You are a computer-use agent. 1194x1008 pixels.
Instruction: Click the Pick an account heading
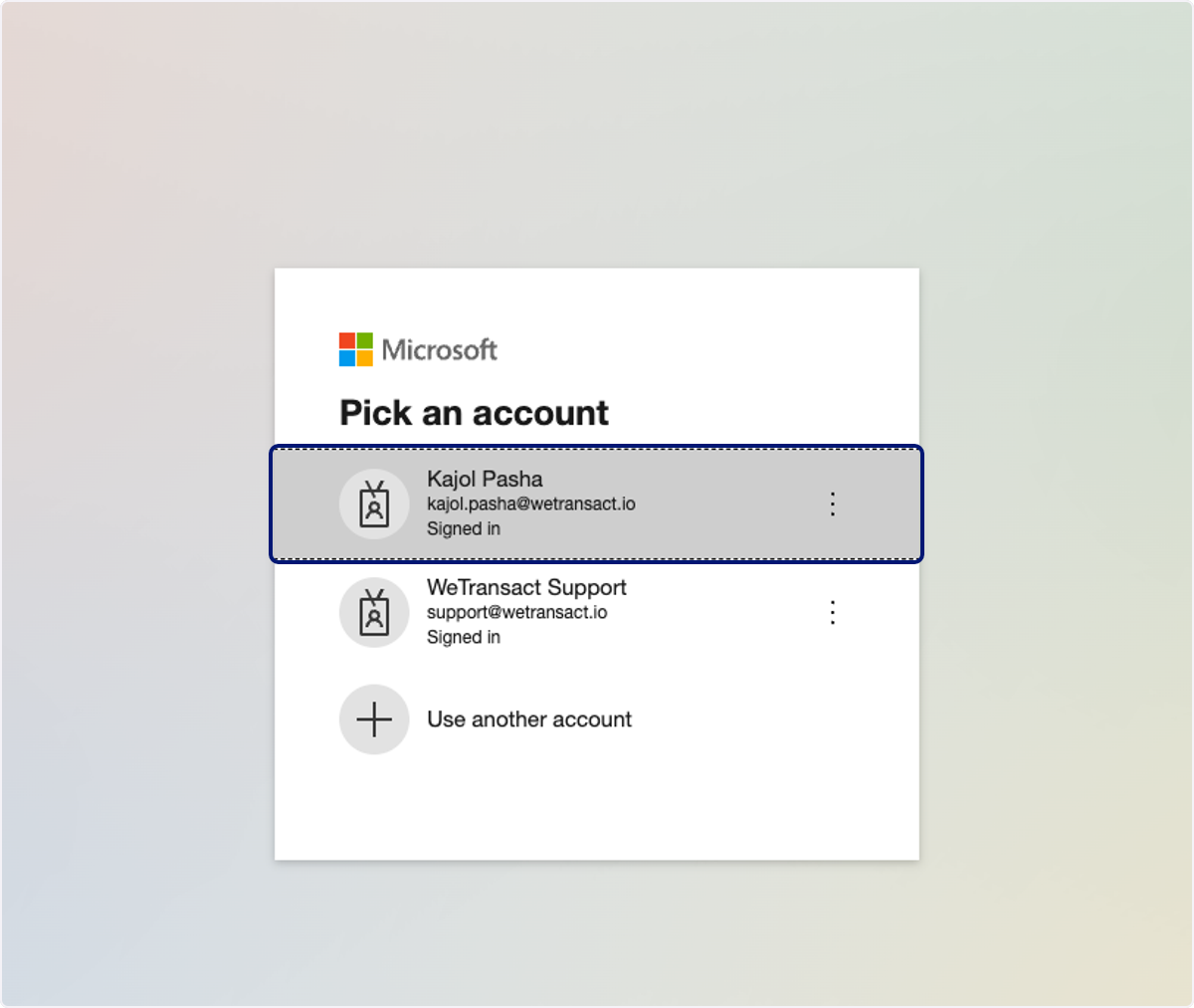pos(474,413)
